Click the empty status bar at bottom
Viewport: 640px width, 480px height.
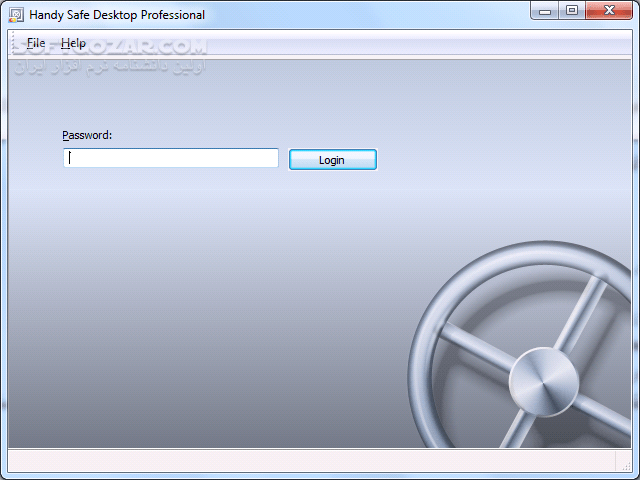click(x=300, y=460)
